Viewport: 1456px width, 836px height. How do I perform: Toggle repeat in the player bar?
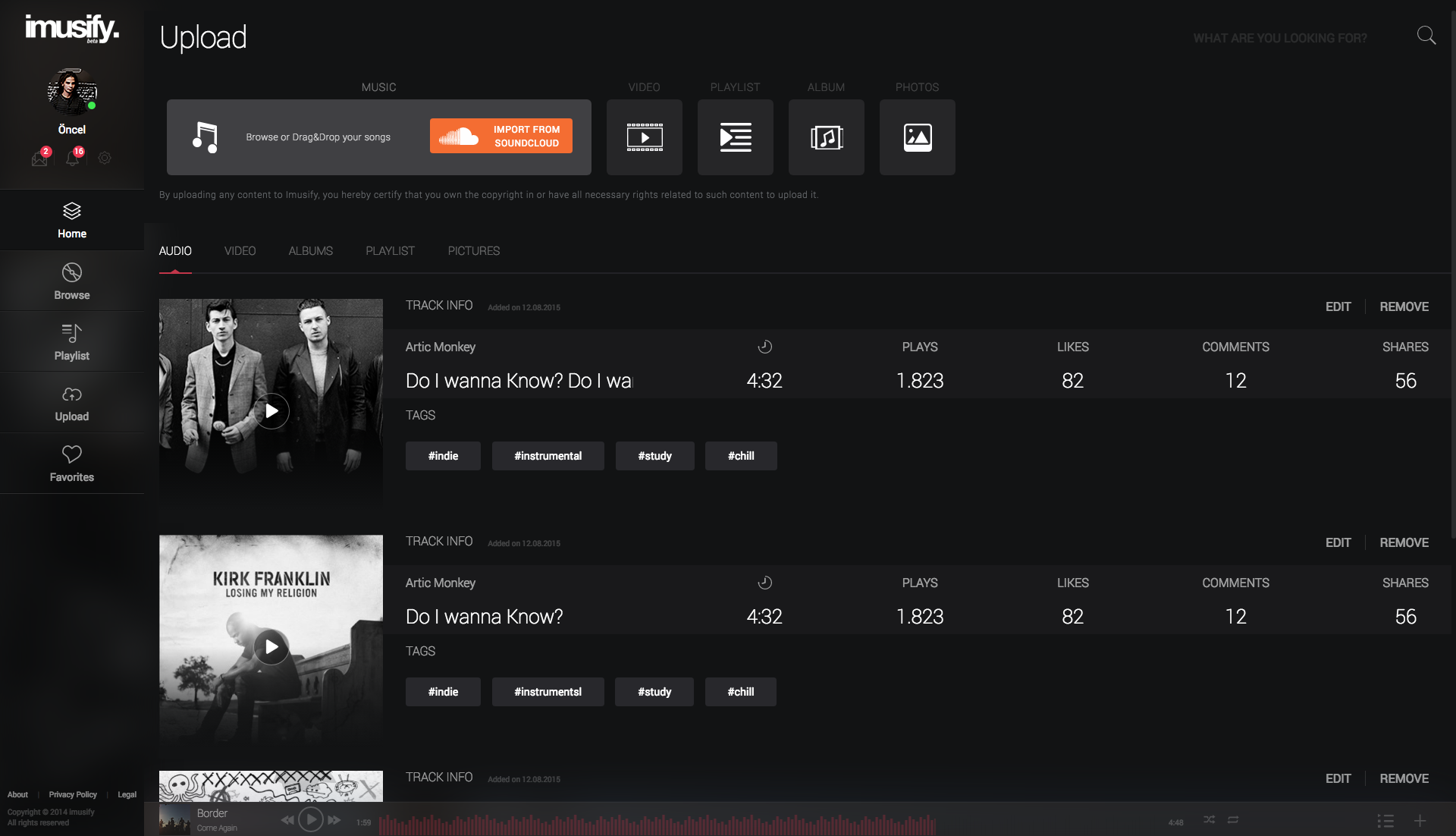point(1233,820)
